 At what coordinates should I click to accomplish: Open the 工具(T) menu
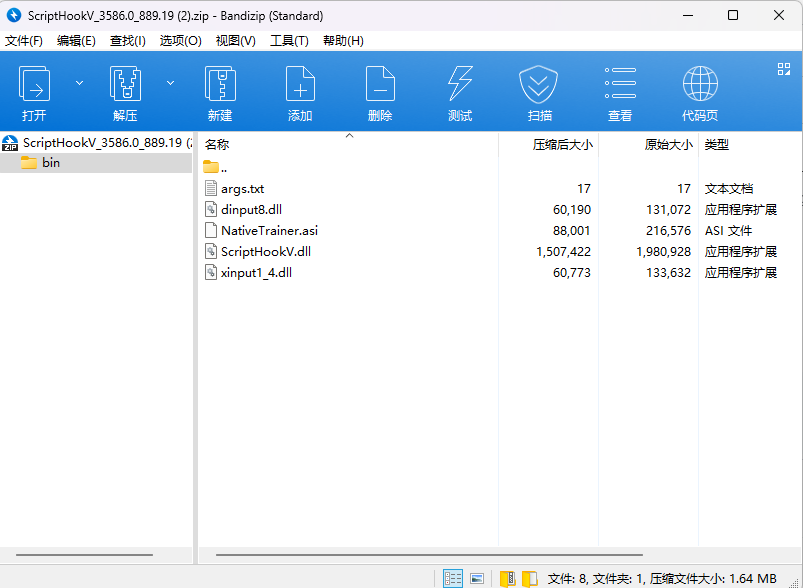[289, 41]
